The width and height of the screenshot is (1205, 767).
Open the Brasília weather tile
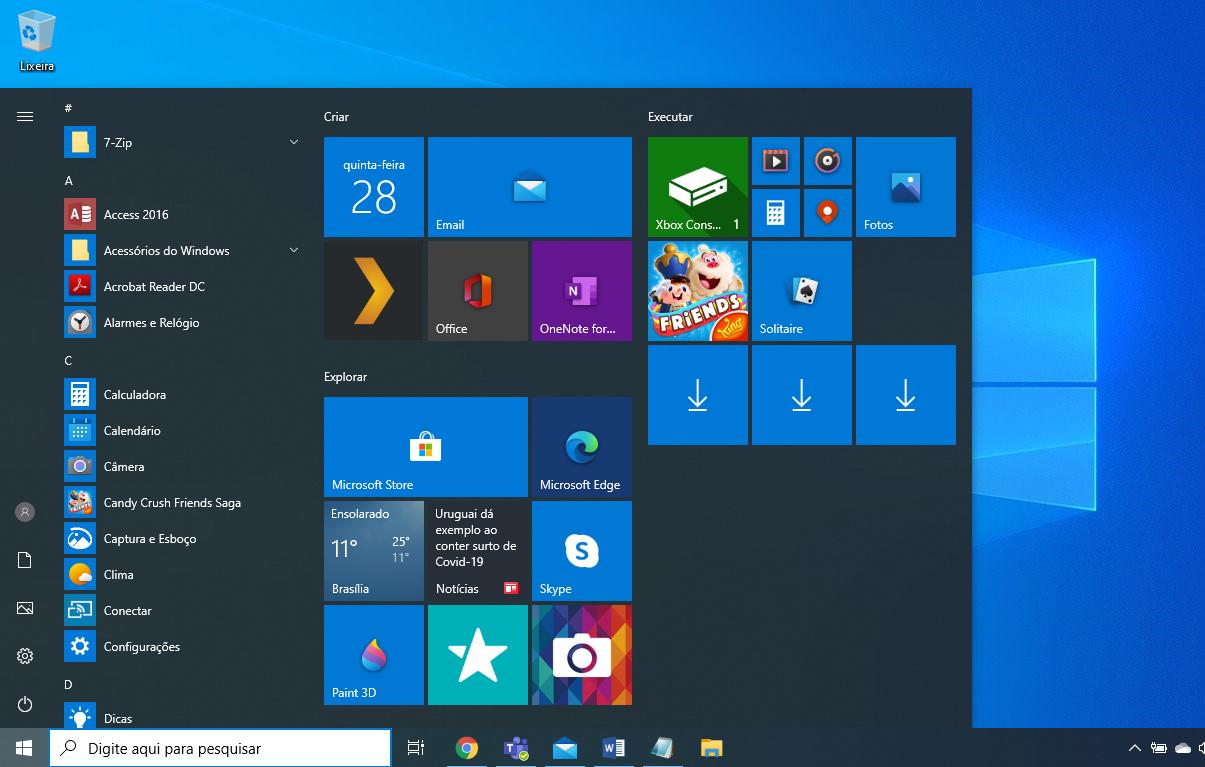[374, 551]
